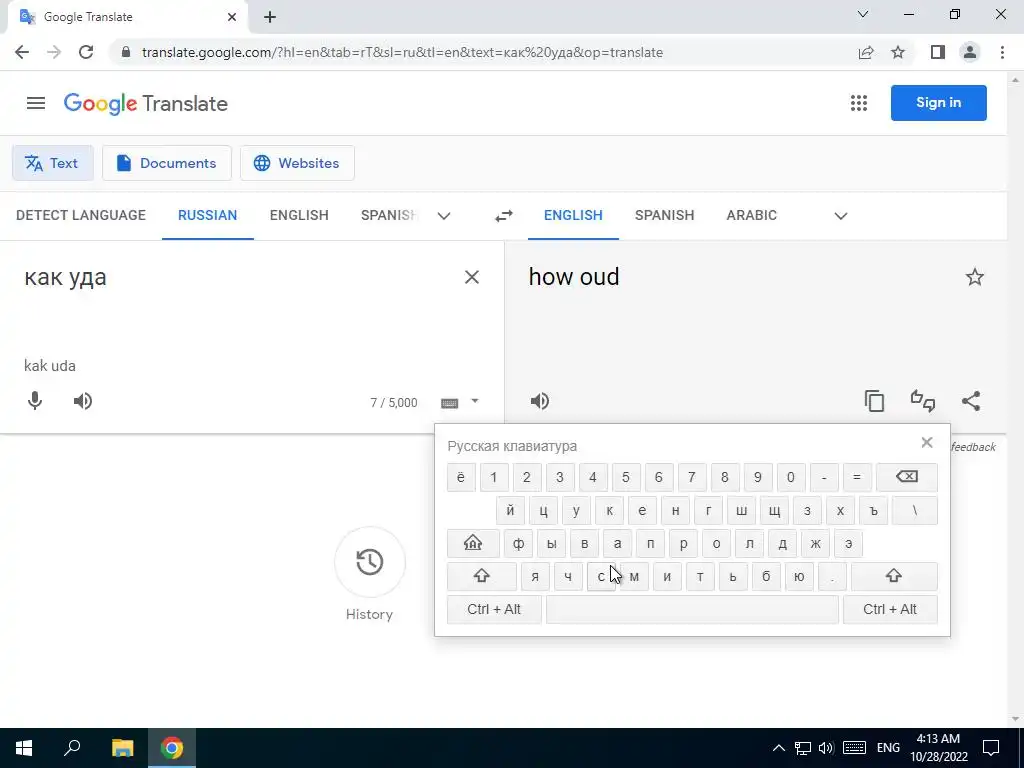This screenshot has height=768, width=1024.
Task: Click the ю key
Action: pos(799,576)
